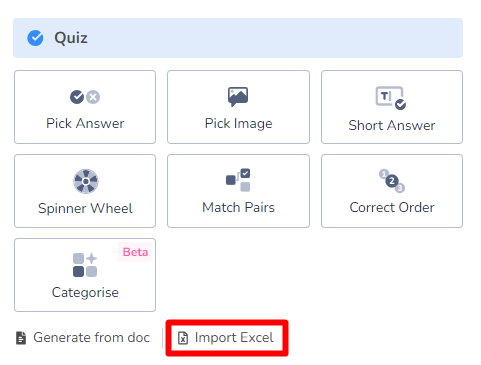The width and height of the screenshot is (481, 365).
Task: Select Short Answer question type text
Action: click(x=392, y=125)
